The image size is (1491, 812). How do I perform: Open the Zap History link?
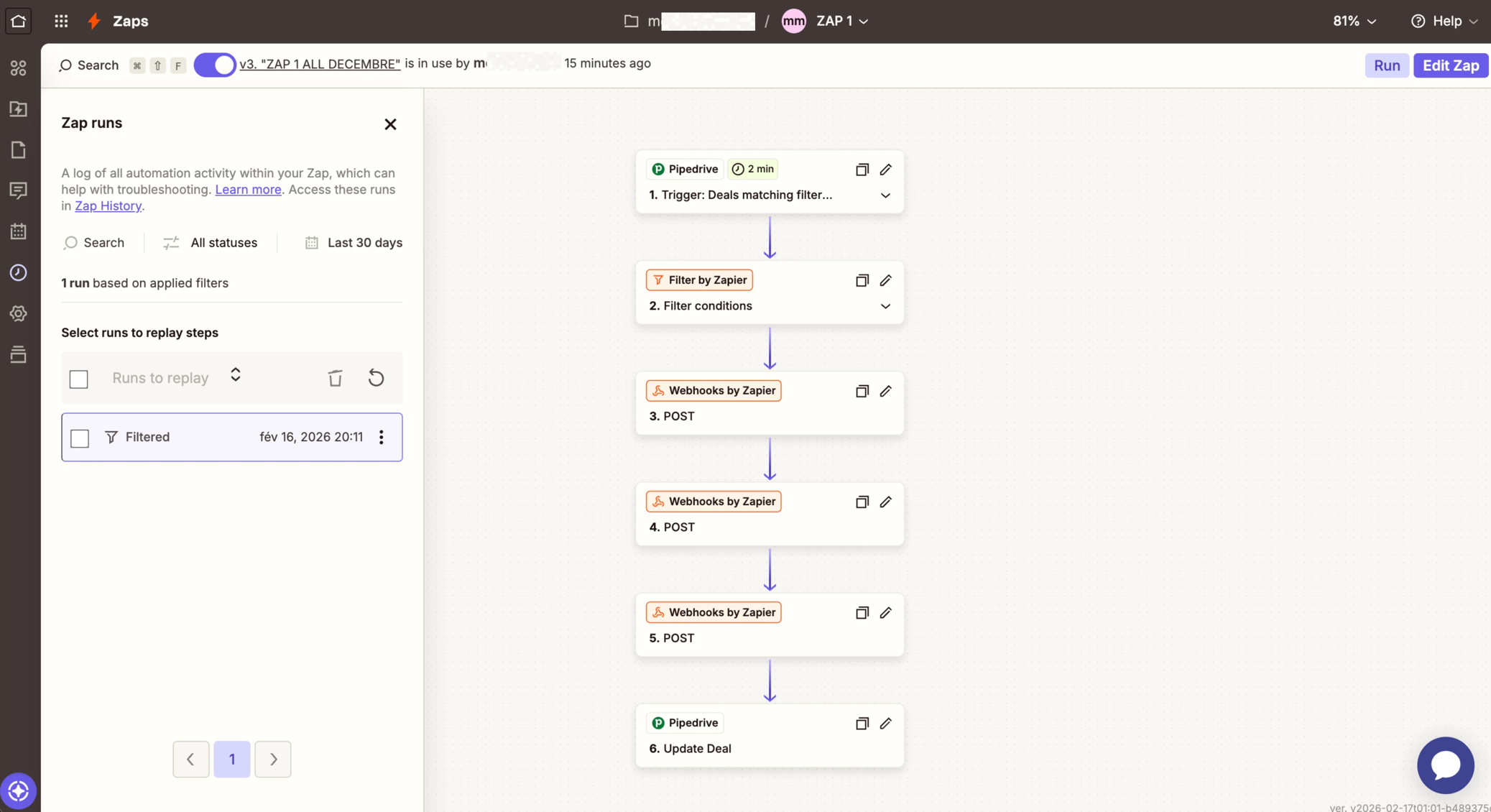[x=108, y=206]
